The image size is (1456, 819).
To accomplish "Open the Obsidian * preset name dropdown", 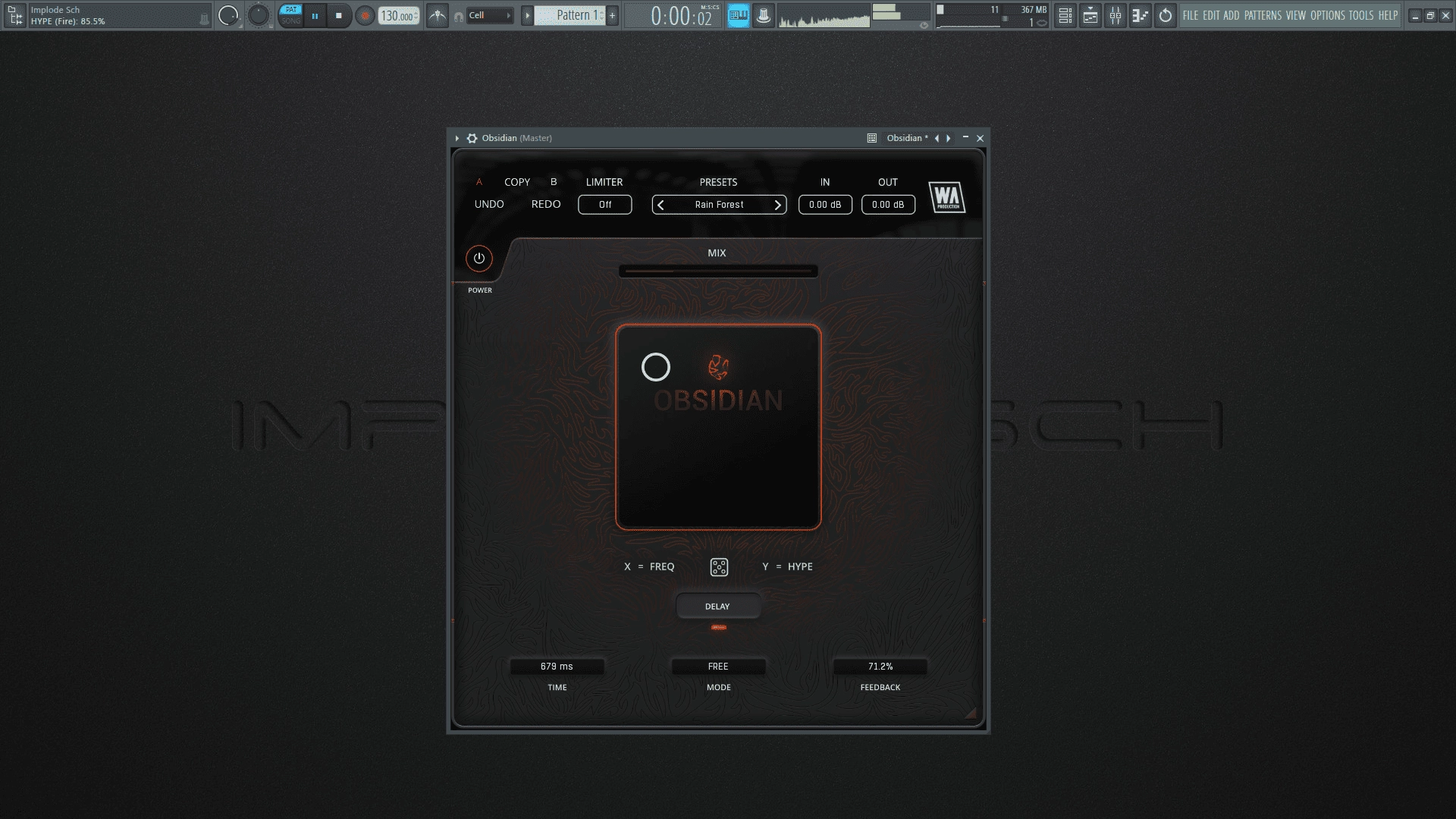I will click(907, 138).
